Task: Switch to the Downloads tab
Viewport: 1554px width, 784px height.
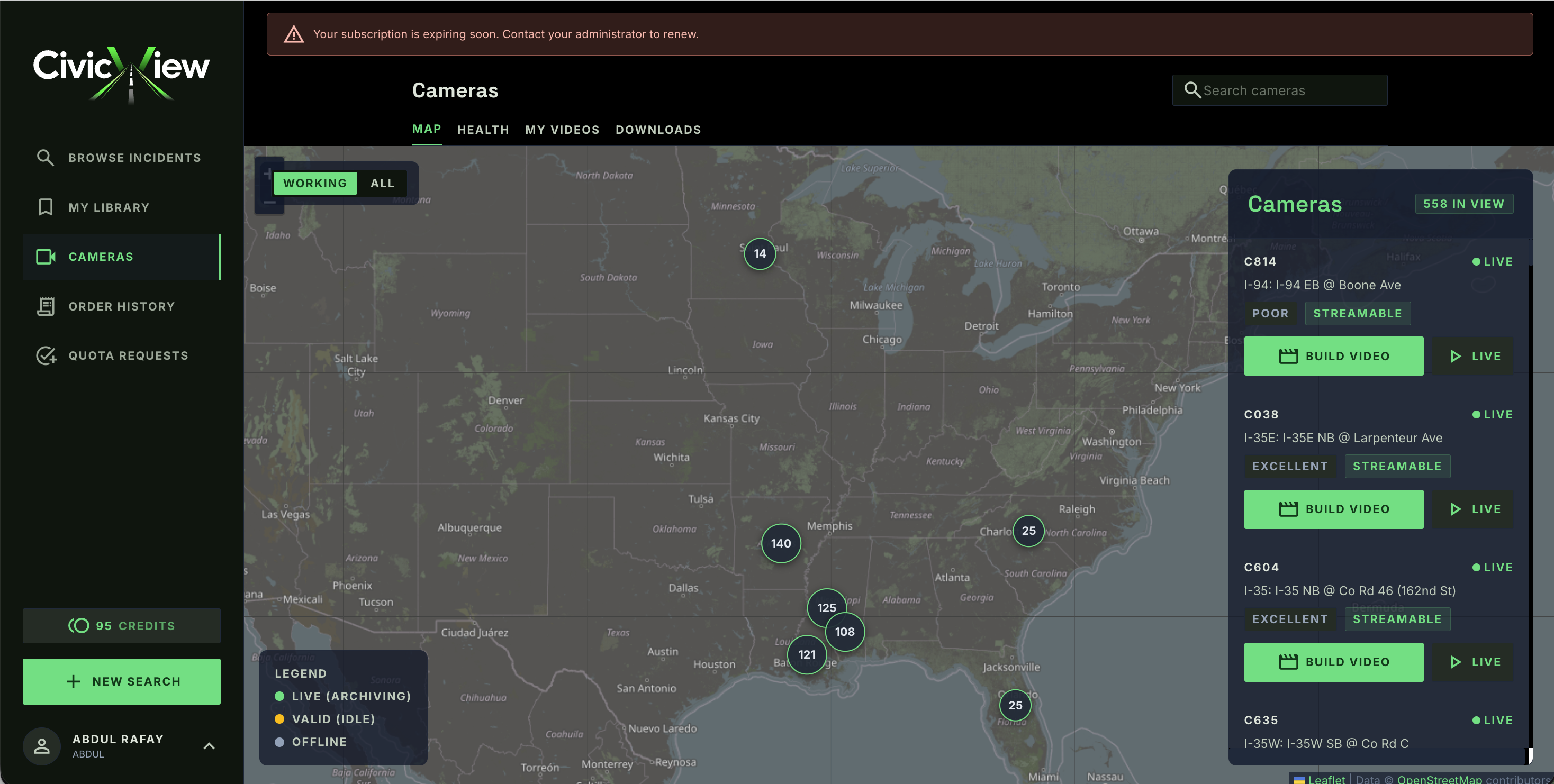Action: point(658,130)
